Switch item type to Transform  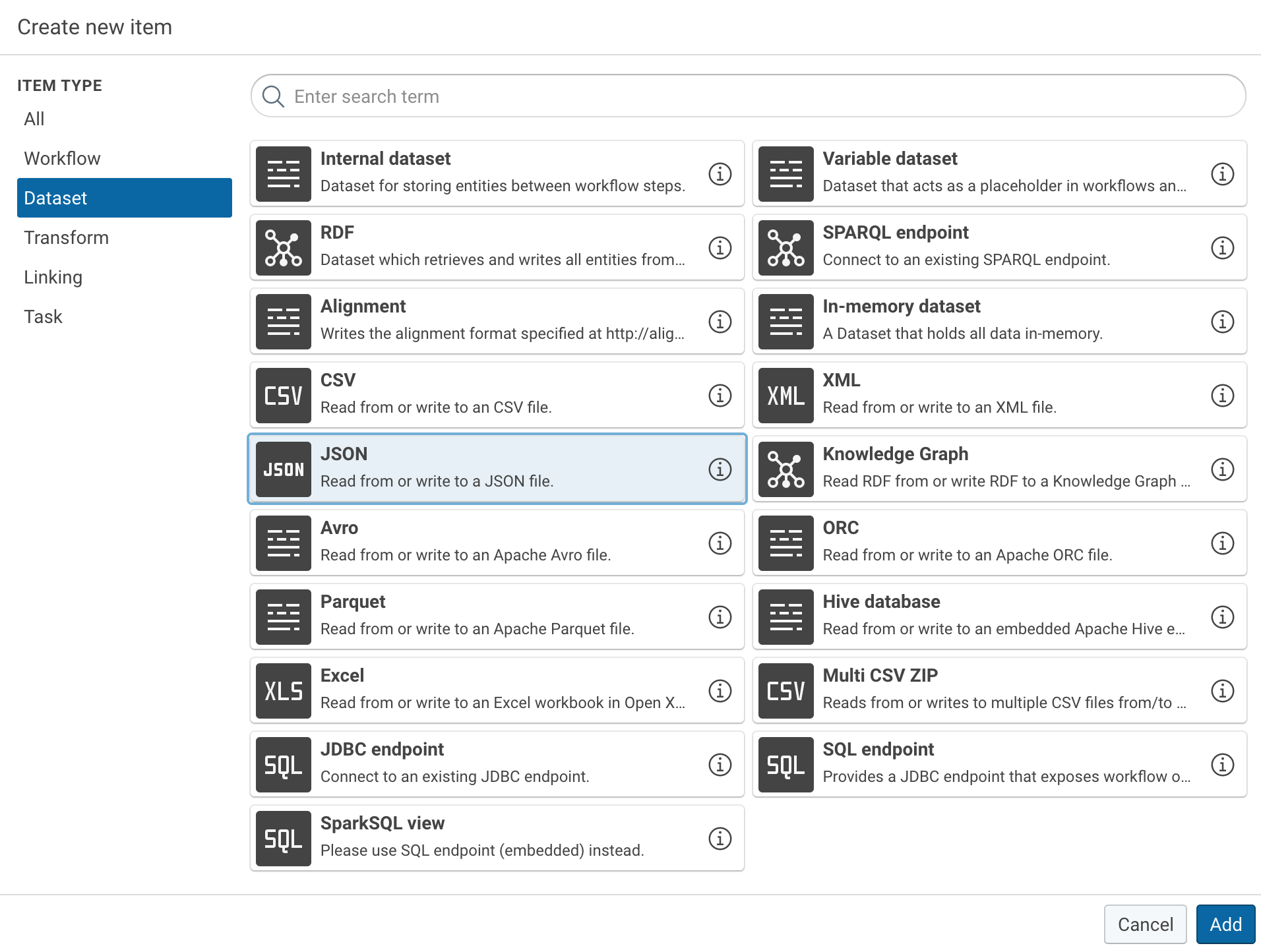point(66,237)
